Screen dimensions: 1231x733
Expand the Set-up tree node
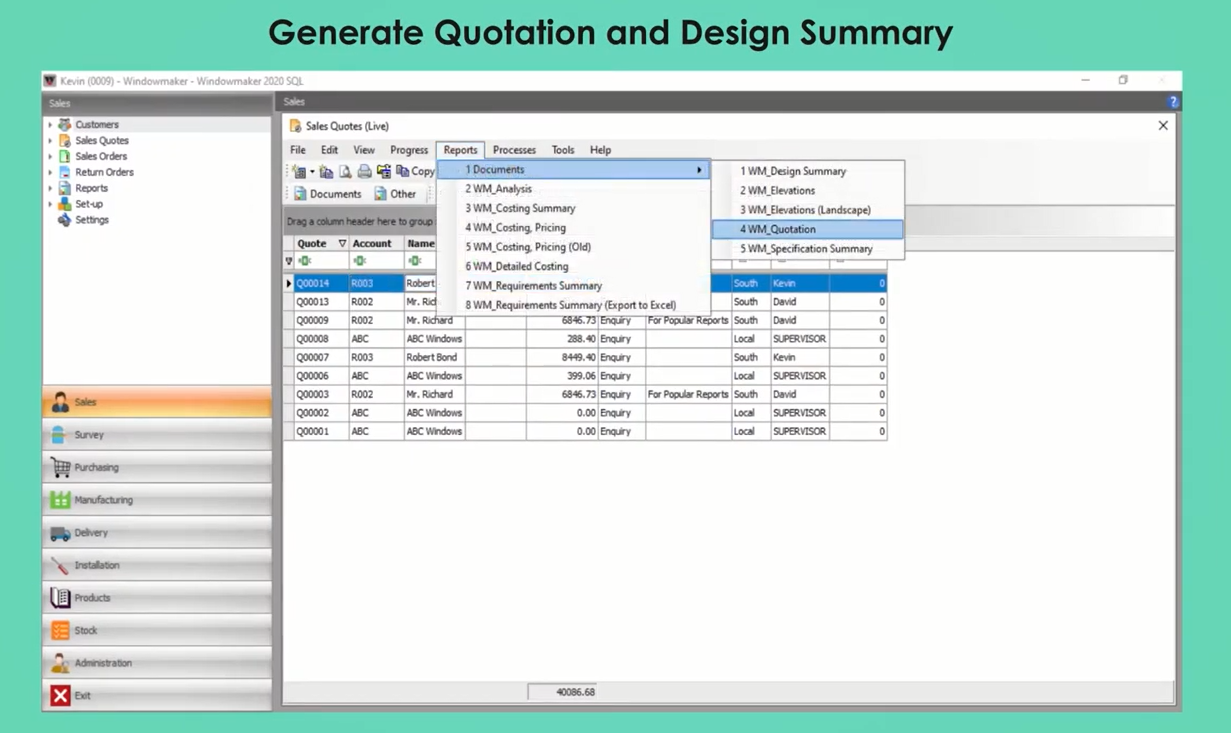[x=50, y=204]
